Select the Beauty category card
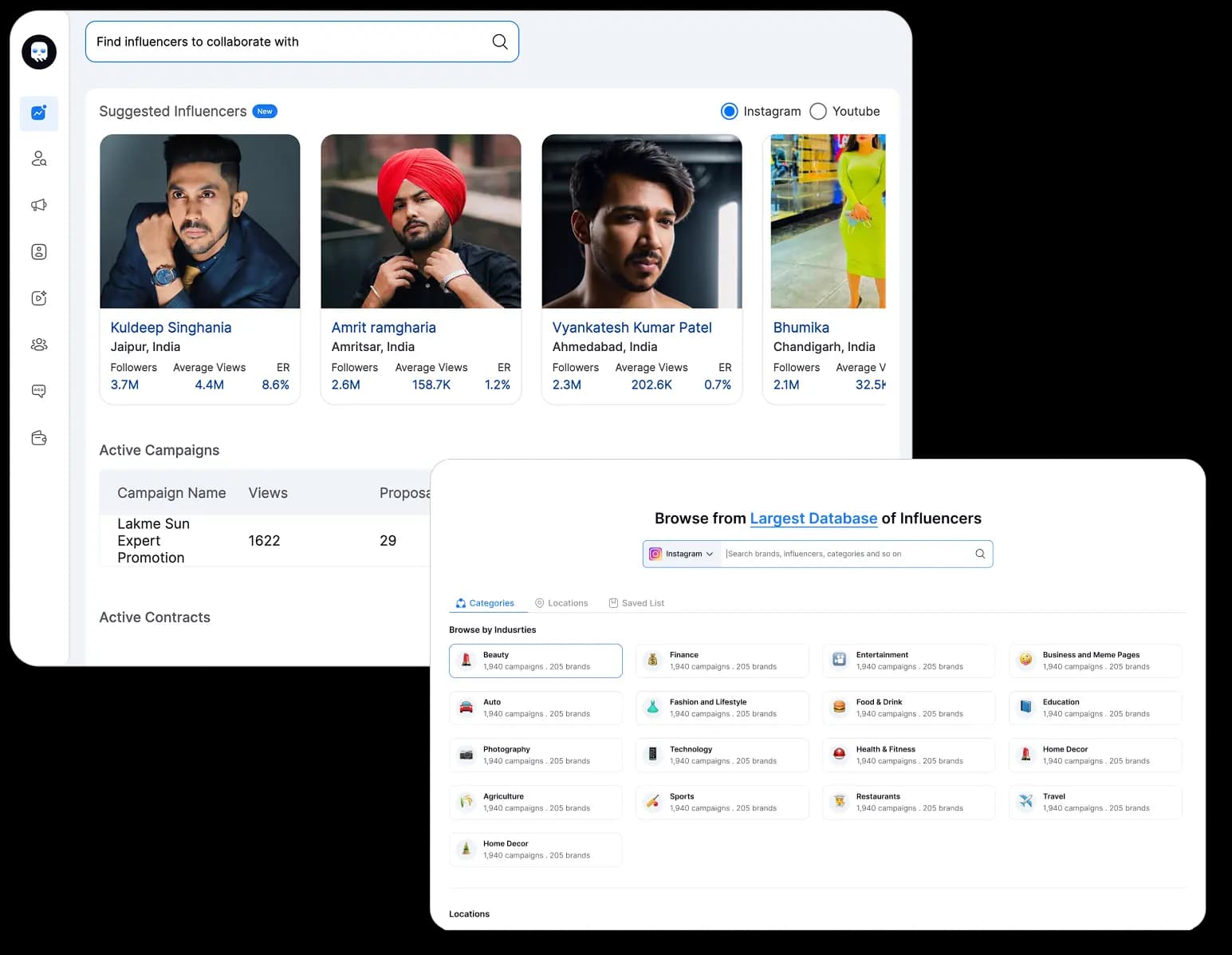Viewport: 1232px width, 955px height. (x=535, y=661)
